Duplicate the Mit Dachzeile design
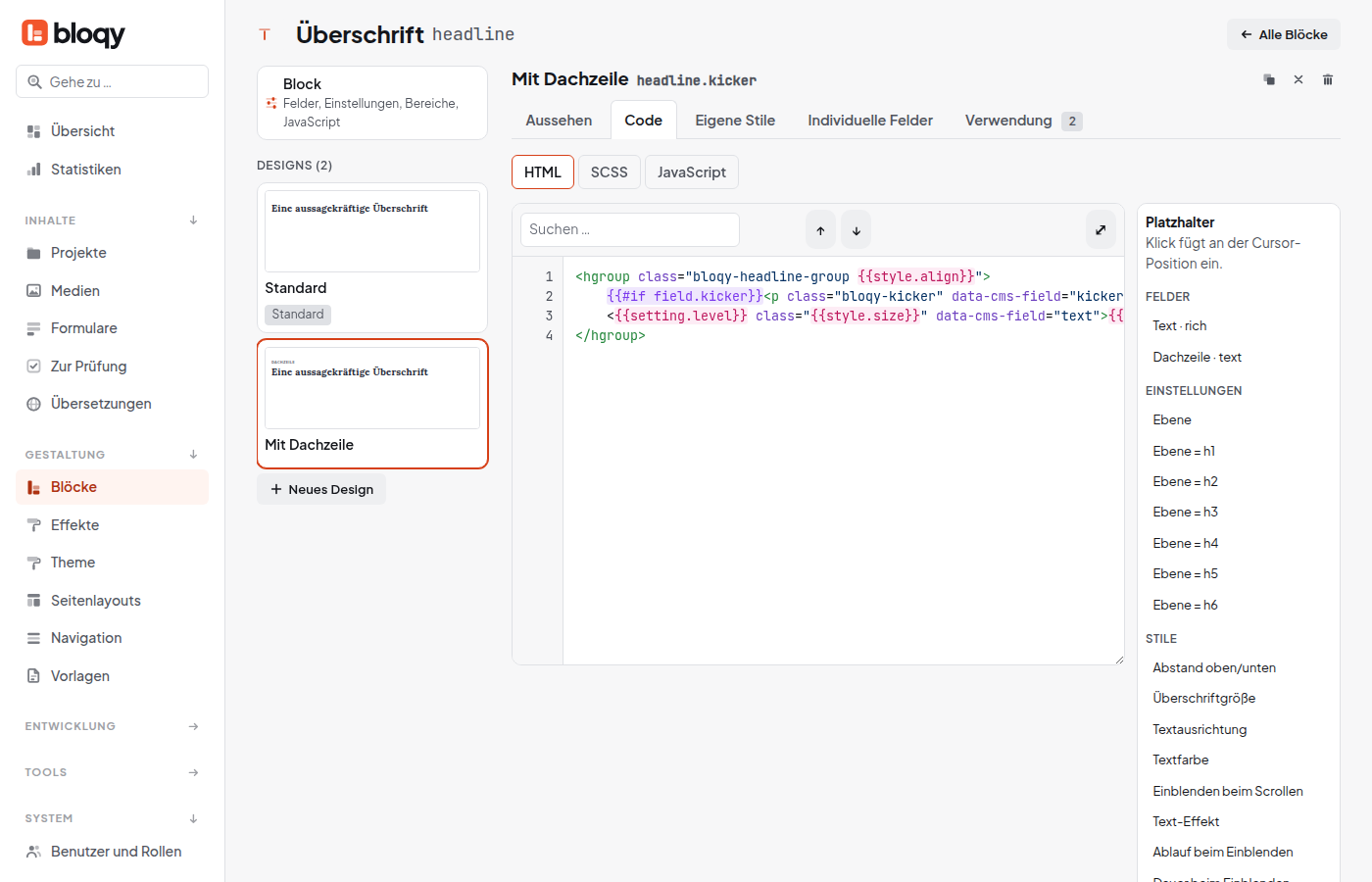The height and width of the screenshot is (882, 1372). [x=1269, y=79]
